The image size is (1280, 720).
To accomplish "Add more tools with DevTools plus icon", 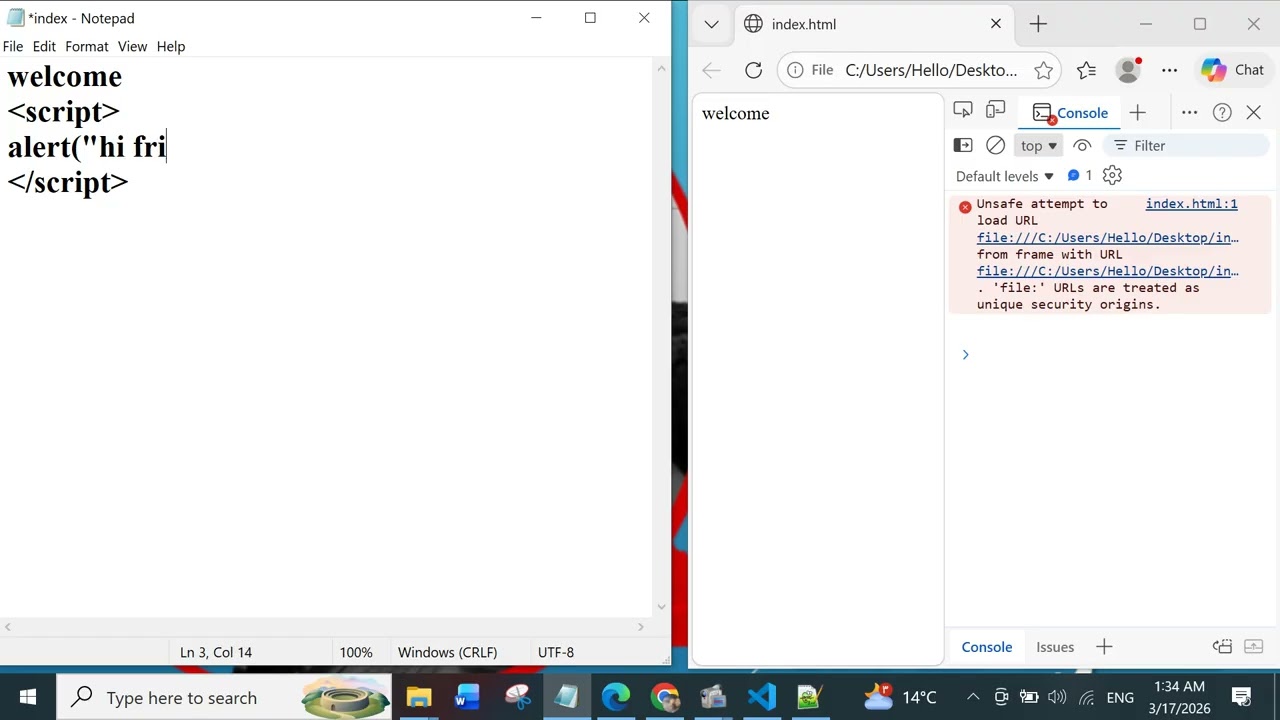I will coord(1138,113).
